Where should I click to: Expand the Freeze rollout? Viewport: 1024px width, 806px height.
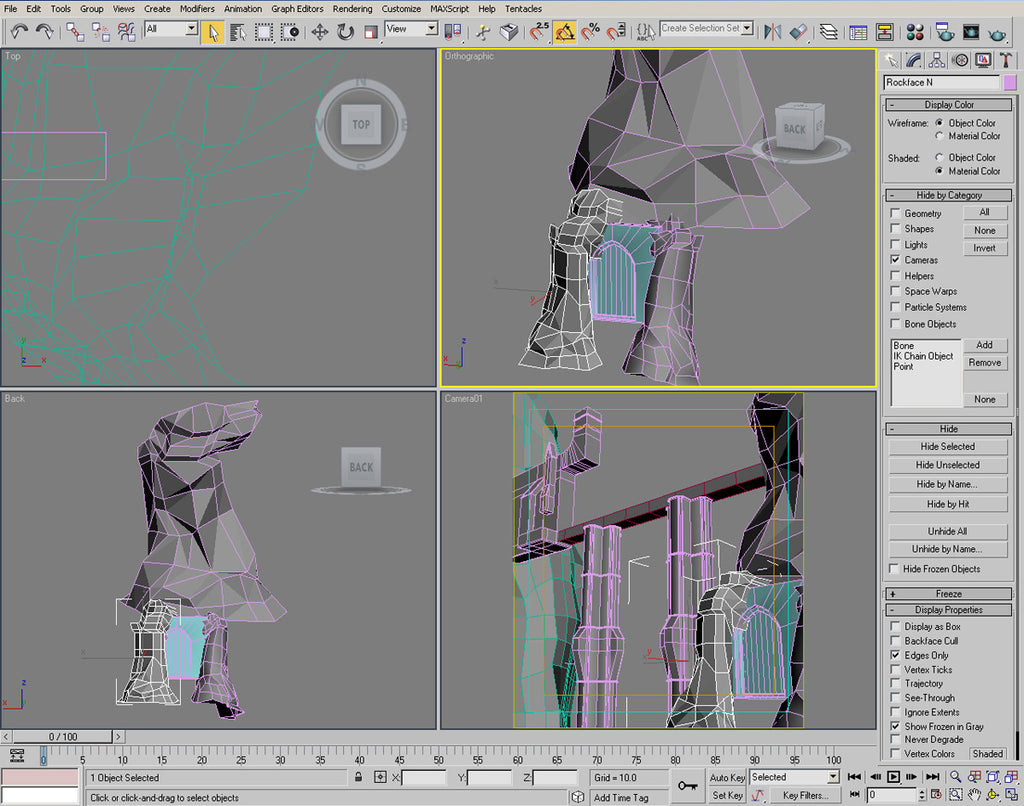click(x=948, y=594)
